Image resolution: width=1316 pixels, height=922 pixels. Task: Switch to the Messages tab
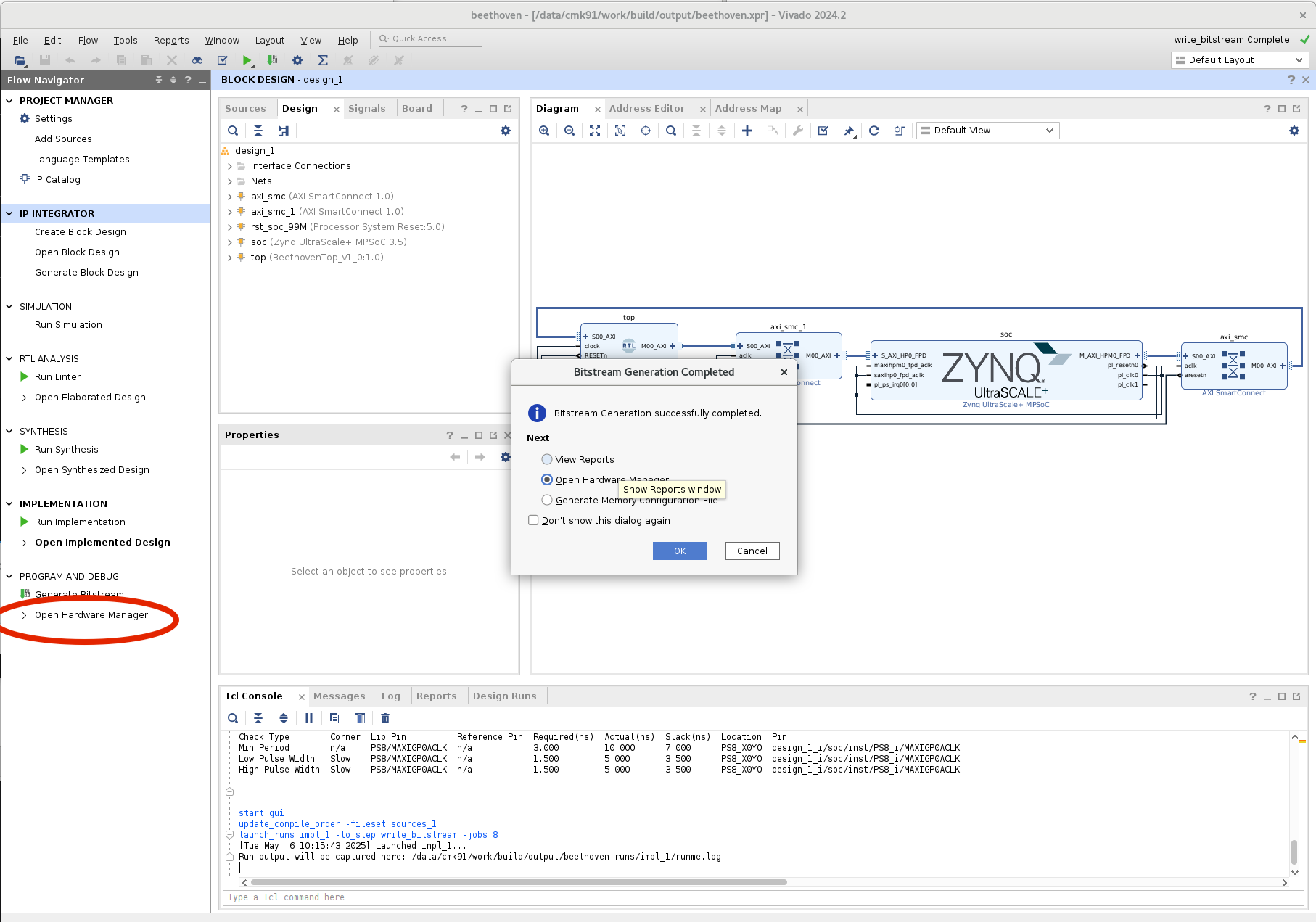[x=340, y=696]
